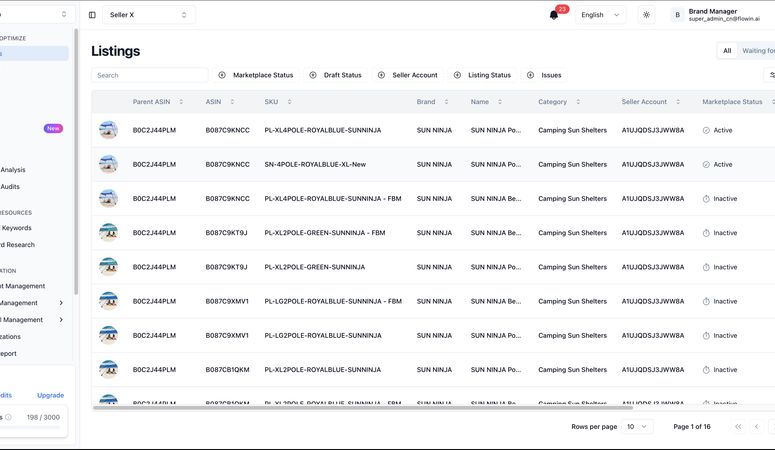The height and width of the screenshot is (450, 775).
Task: Sort by Brand column arrows
Action: pos(446,102)
